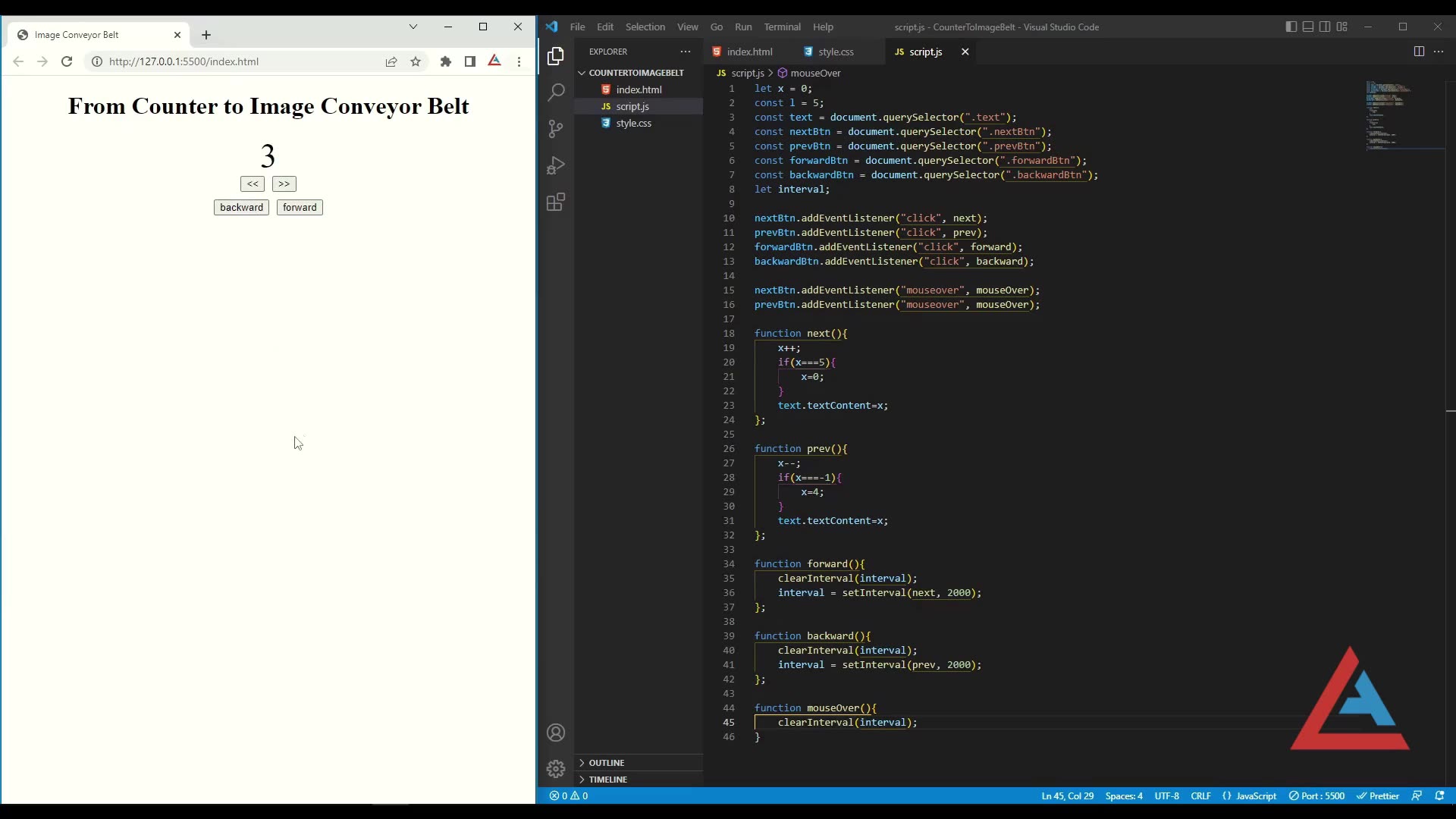
Task: Switch to the index.html tab
Action: click(x=749, y=52)
